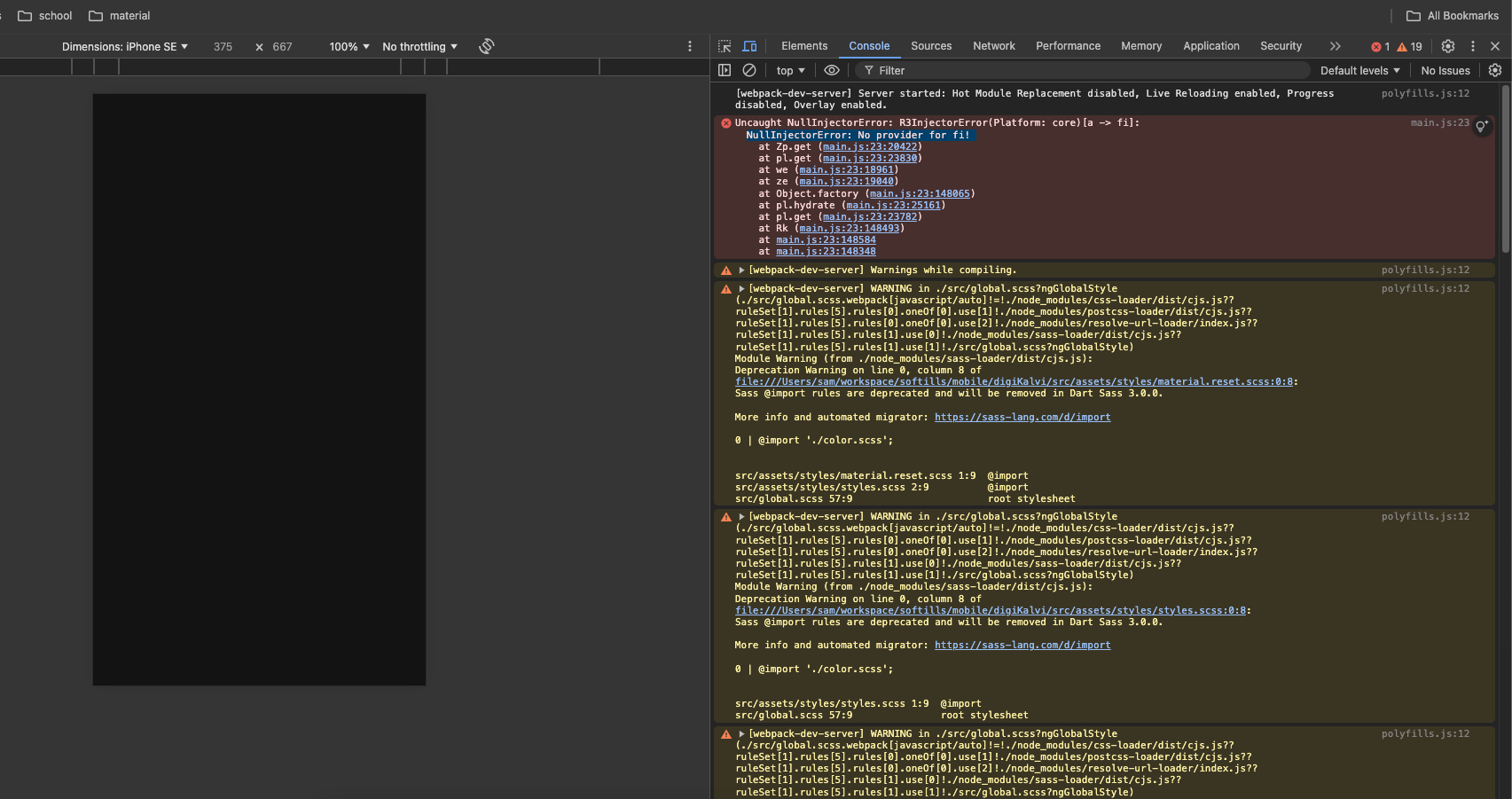Click the more tabs chevron icon
The image size is (1512, 799).
(x=1335, y=46)
